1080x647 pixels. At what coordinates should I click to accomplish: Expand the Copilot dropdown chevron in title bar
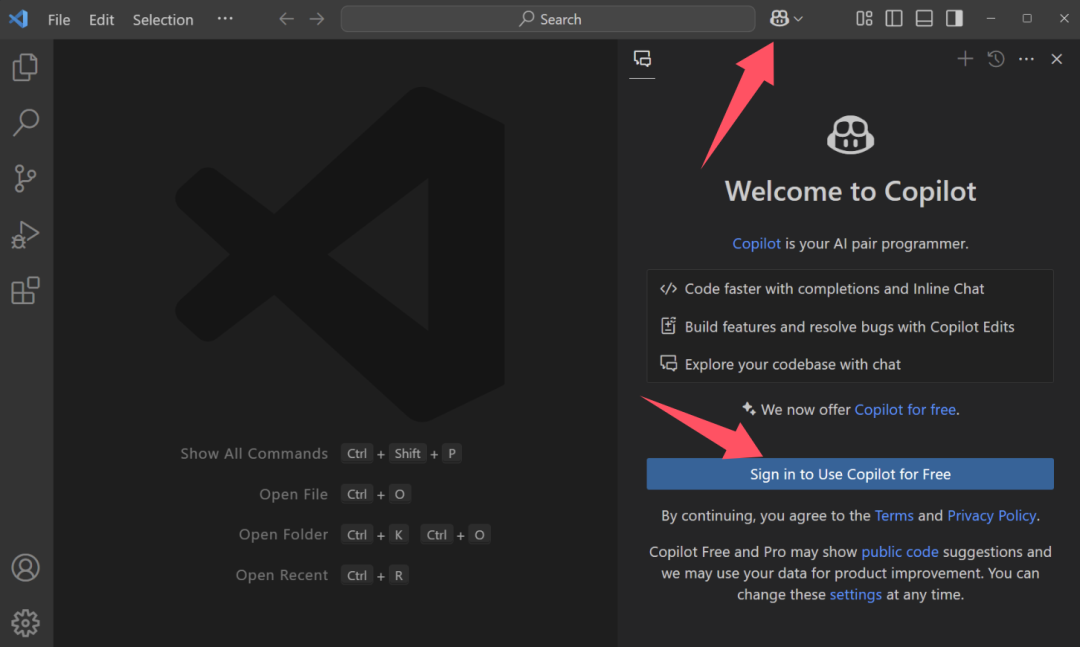[798, 19]
